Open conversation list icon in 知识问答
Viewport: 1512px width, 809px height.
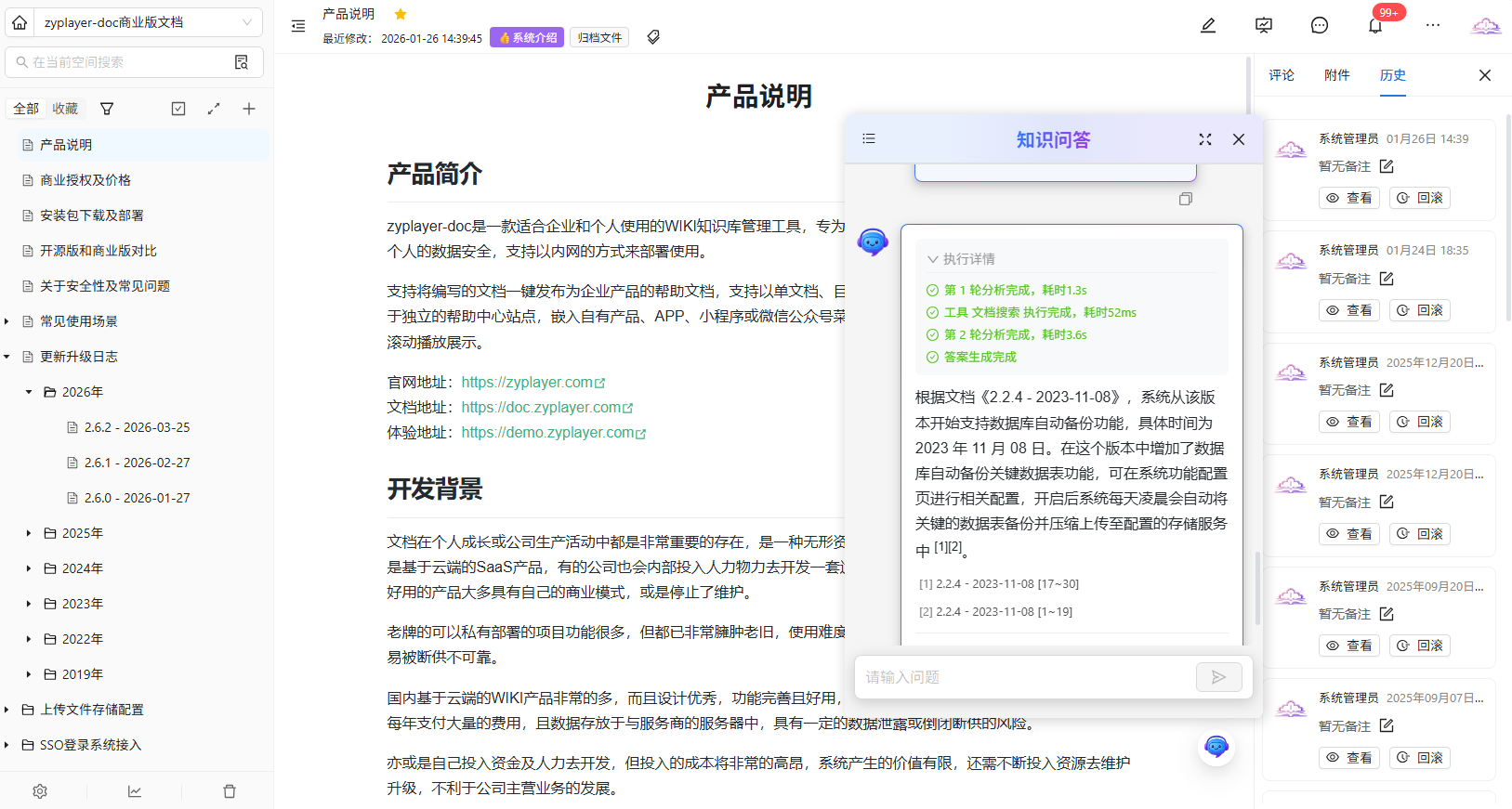[869, 138]
